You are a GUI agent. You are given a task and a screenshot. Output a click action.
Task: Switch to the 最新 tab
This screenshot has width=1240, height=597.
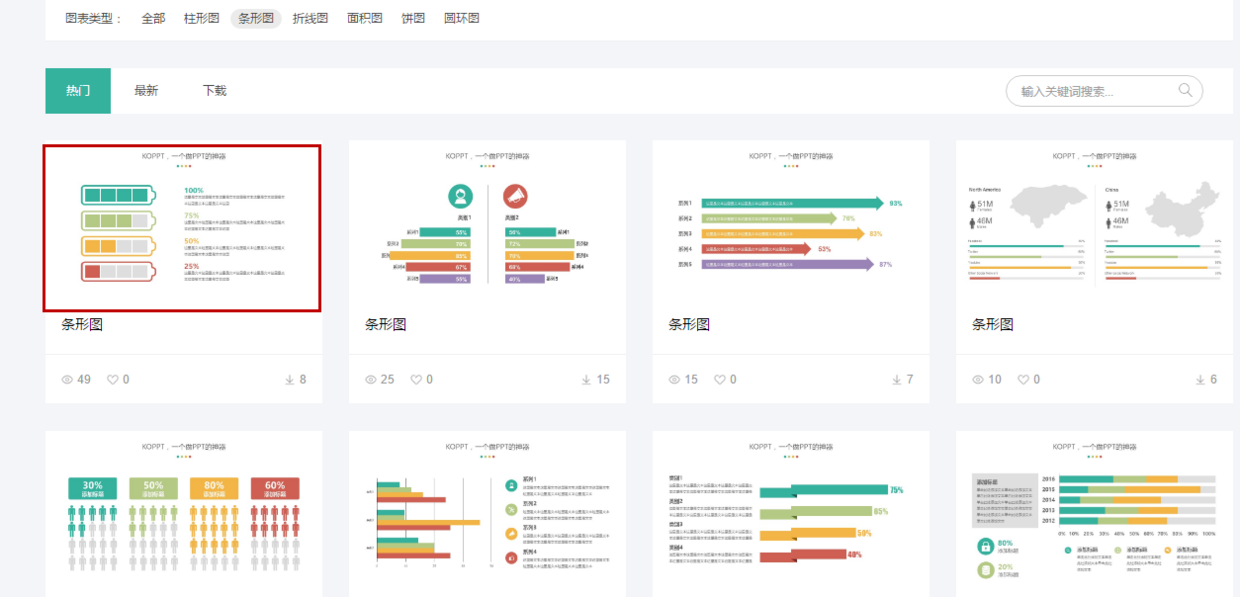click(x=146, y=91)
